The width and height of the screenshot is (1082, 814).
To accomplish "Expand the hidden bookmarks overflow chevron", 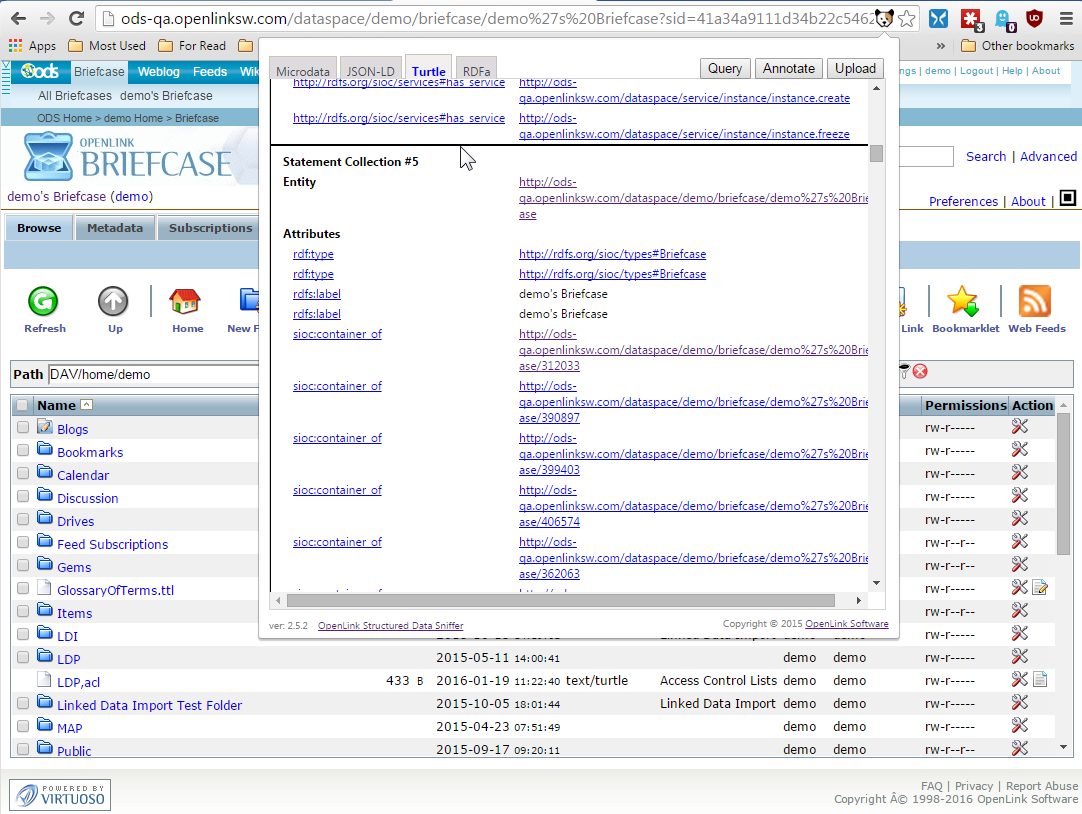I will pyautogui.click(x=941, y=46).
